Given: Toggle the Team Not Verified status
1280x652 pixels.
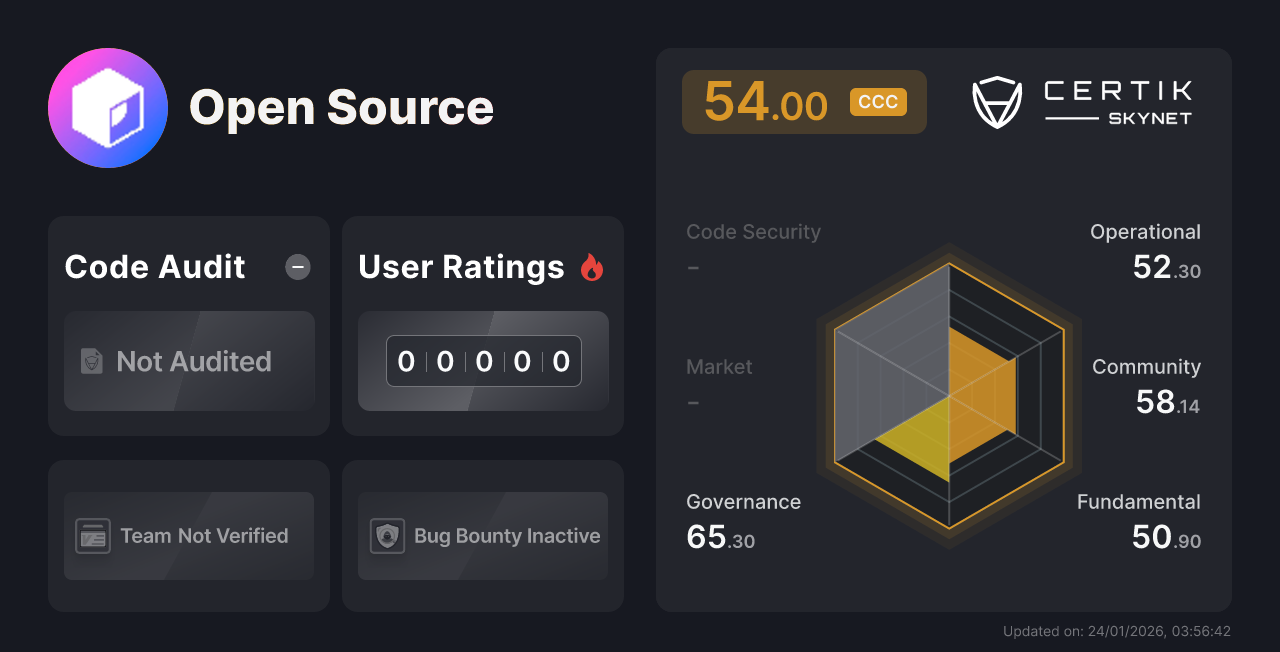Looking at the screenshot, I should 188,536.
